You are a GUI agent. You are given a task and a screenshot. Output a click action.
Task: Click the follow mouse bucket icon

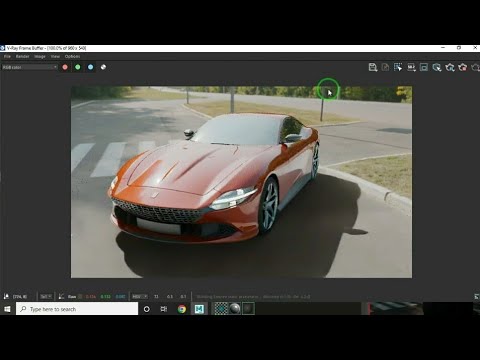click(411, 68)
